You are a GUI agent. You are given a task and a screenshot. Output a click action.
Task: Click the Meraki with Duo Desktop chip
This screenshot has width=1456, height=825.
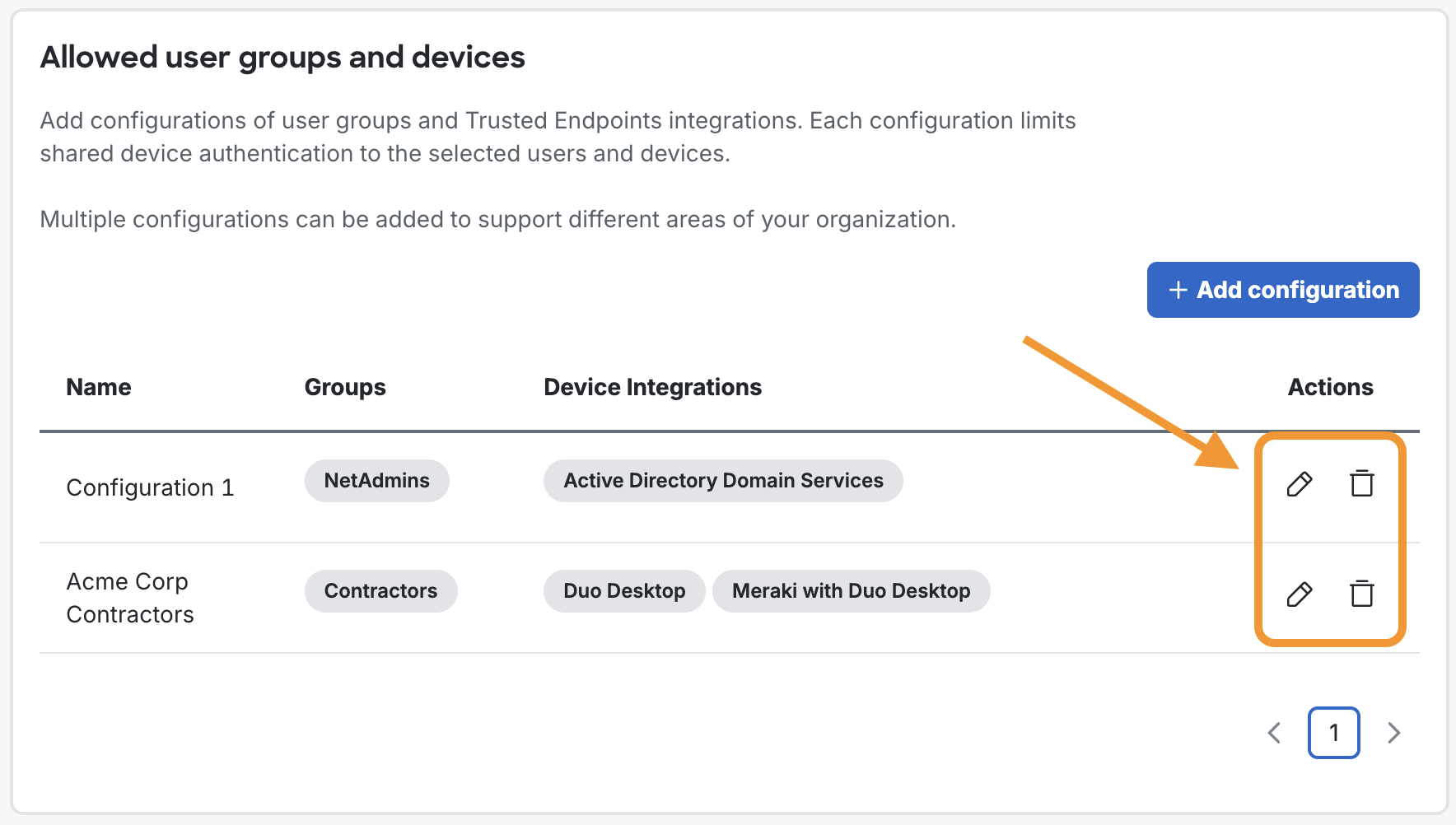[x=851, y=590]
